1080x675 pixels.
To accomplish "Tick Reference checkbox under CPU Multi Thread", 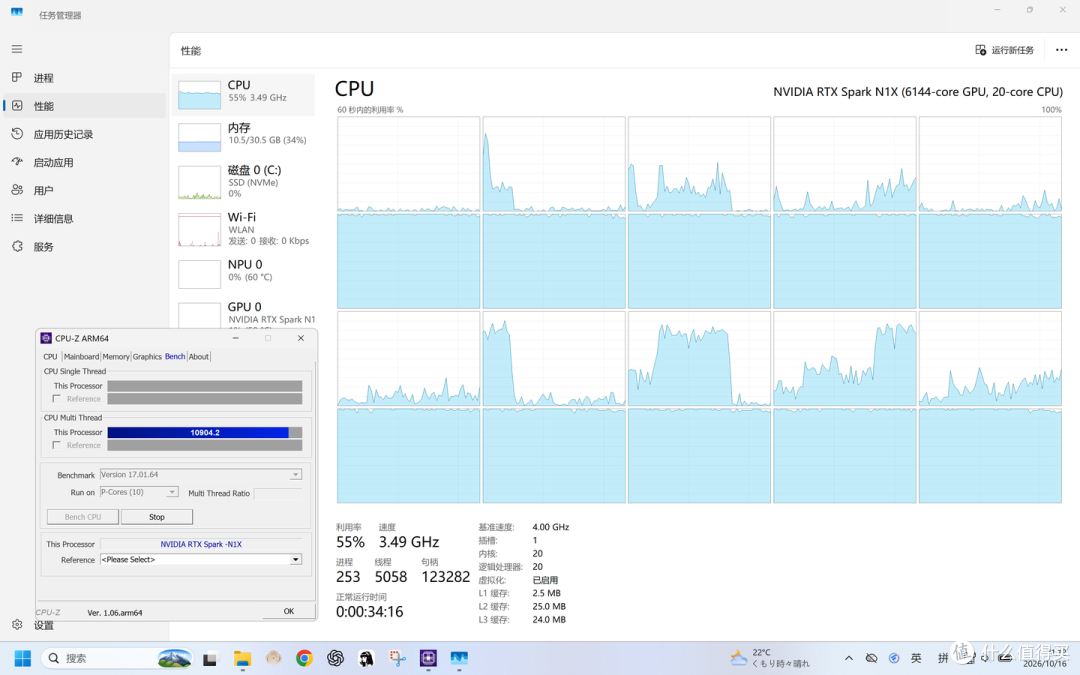I will click(x=56, y=445).
